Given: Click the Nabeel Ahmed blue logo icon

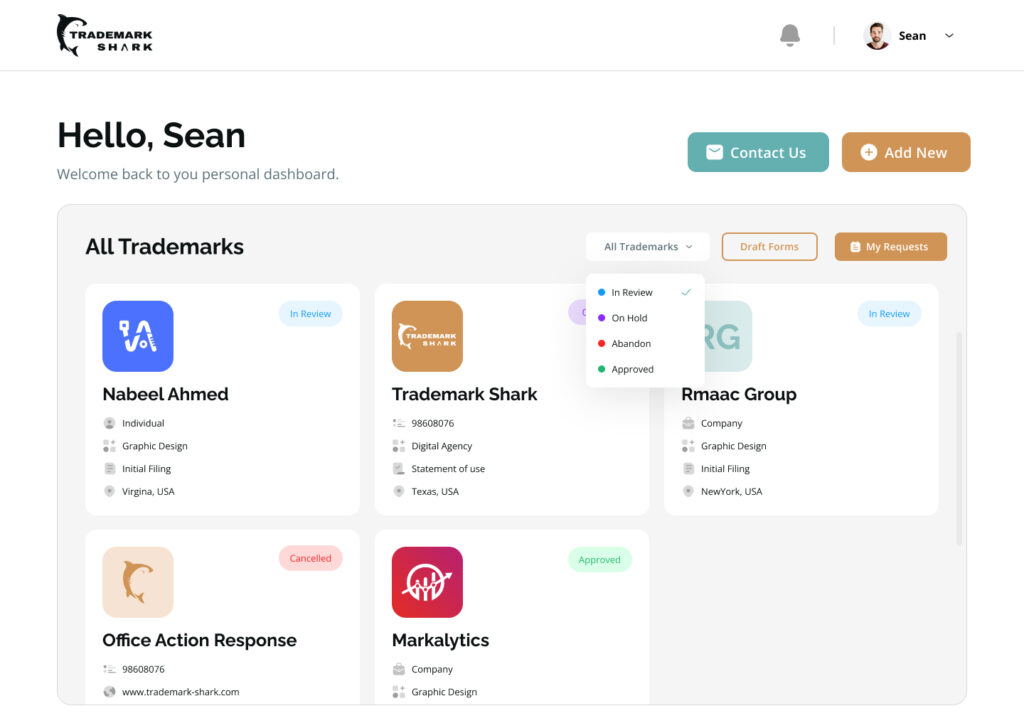Looking at the screenshot, I should pyautogui.click(x=138, y=336).
